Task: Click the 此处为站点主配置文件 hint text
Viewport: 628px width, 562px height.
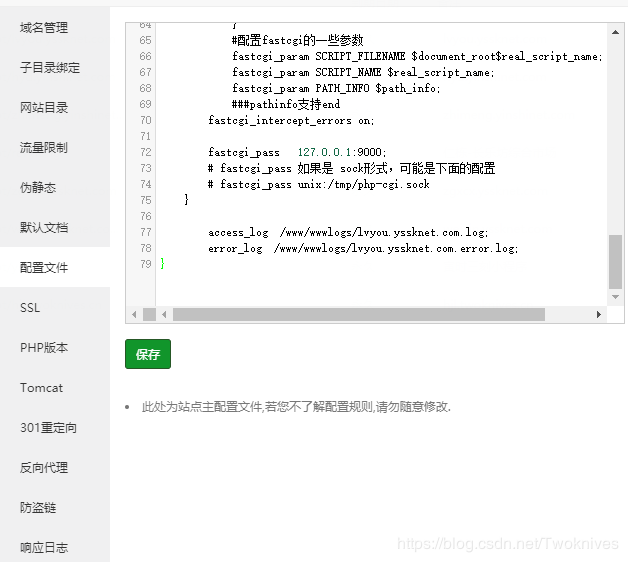Action: tap(296, 407)
